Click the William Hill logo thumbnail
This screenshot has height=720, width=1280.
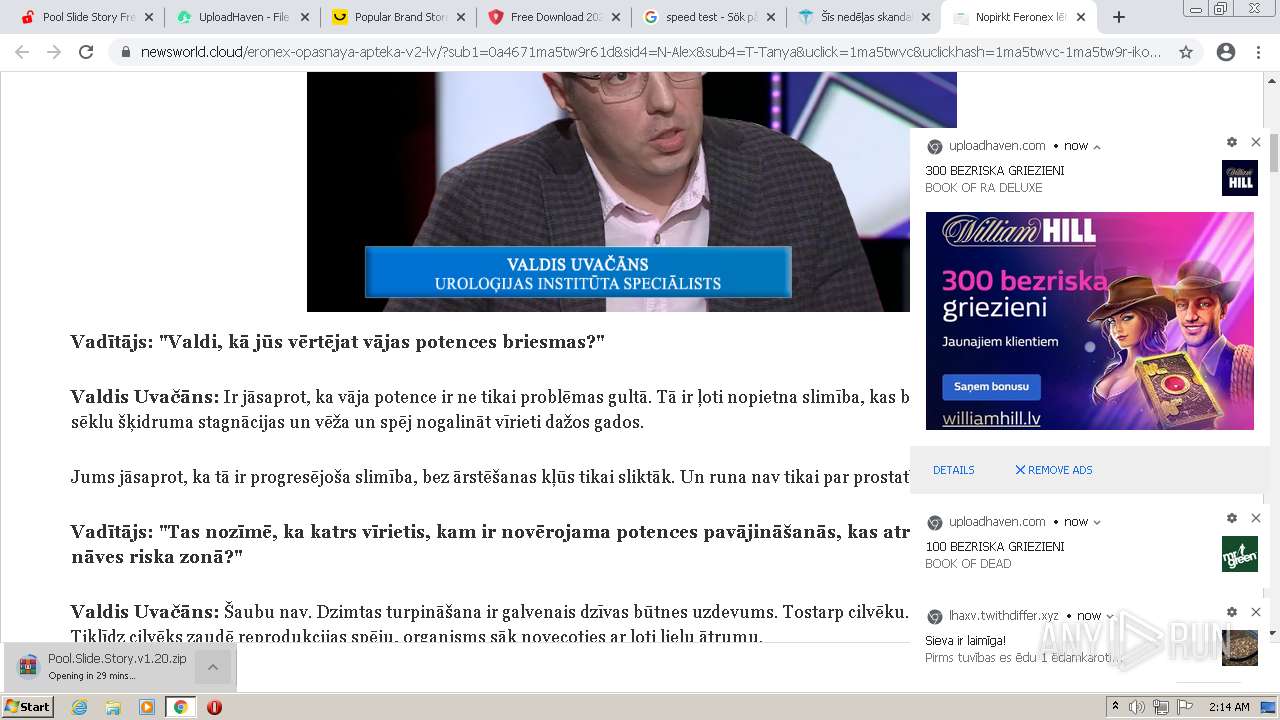click(x=1240, y=178)
